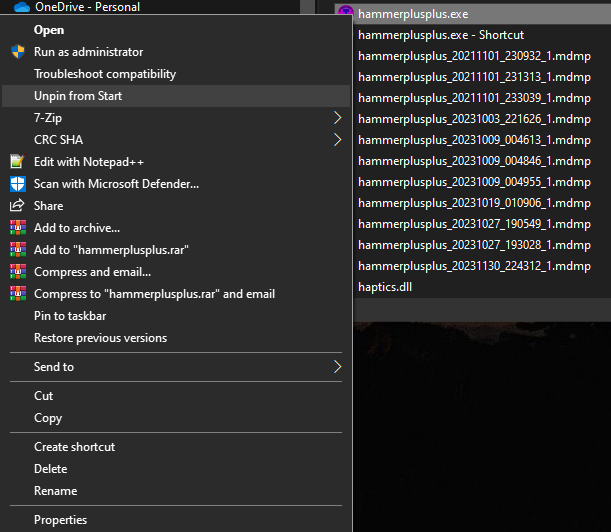Select hammerplusplus_20231009_004846_1.mdmp
Screen dimensions: 611x532
coord(474,161)
